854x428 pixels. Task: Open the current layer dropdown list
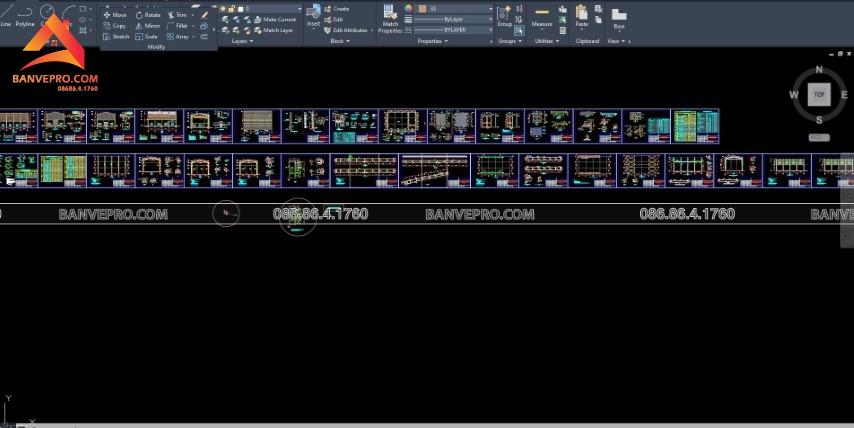point(300,9)
